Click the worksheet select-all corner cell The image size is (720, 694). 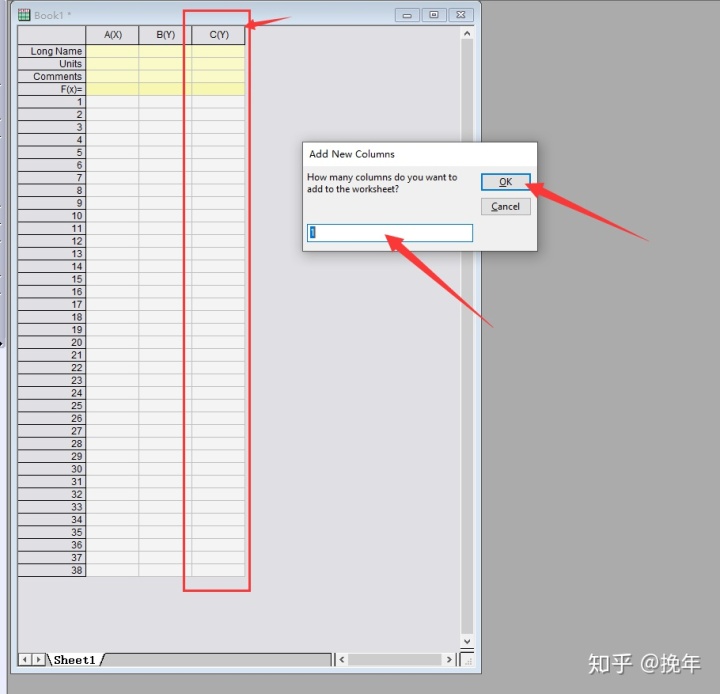point(51,35)
